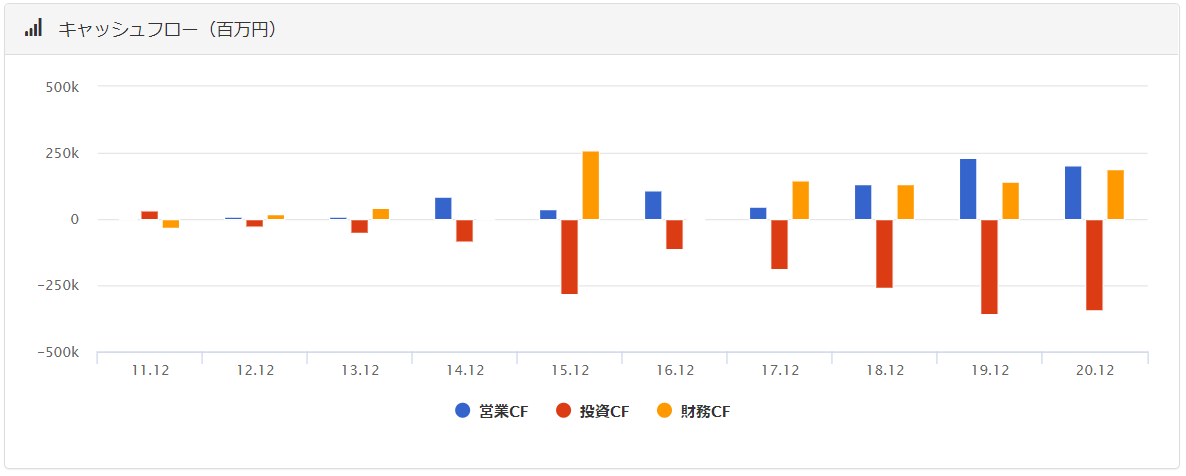Click the −250k y-axis label
The width and height of the screenshot is (1186, 476).
pos(58,286)
